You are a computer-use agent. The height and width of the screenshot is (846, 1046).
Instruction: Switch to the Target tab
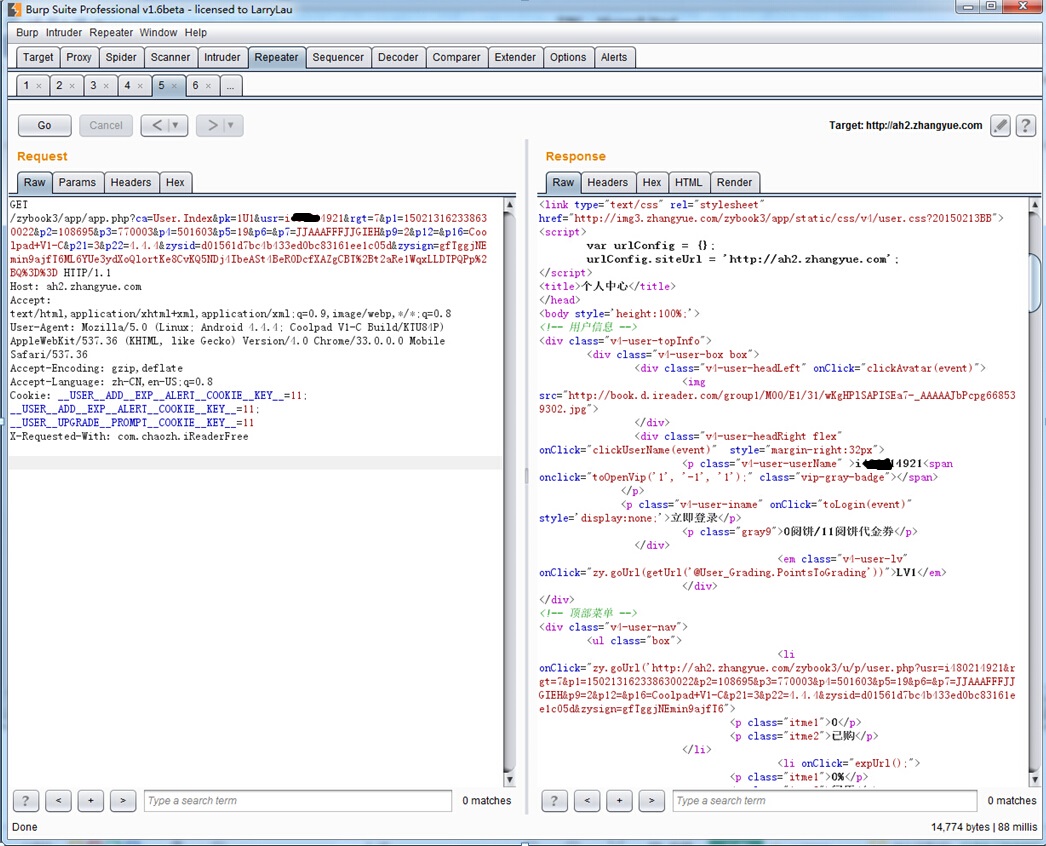click(38, 57)
